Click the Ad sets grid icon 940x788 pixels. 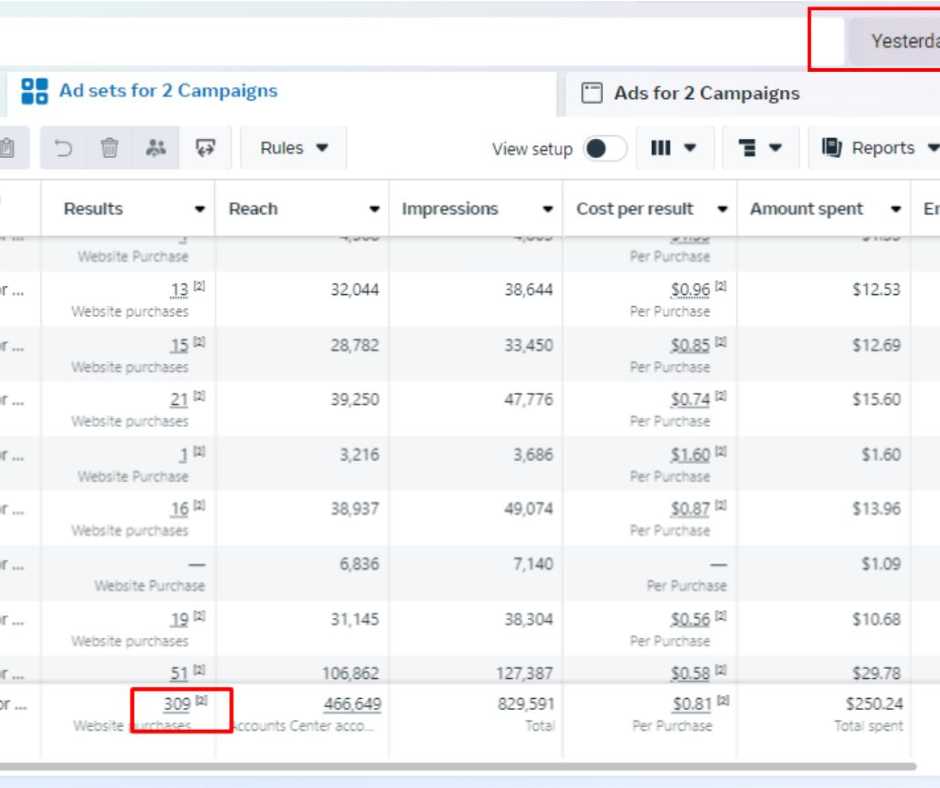coord(35,91)
